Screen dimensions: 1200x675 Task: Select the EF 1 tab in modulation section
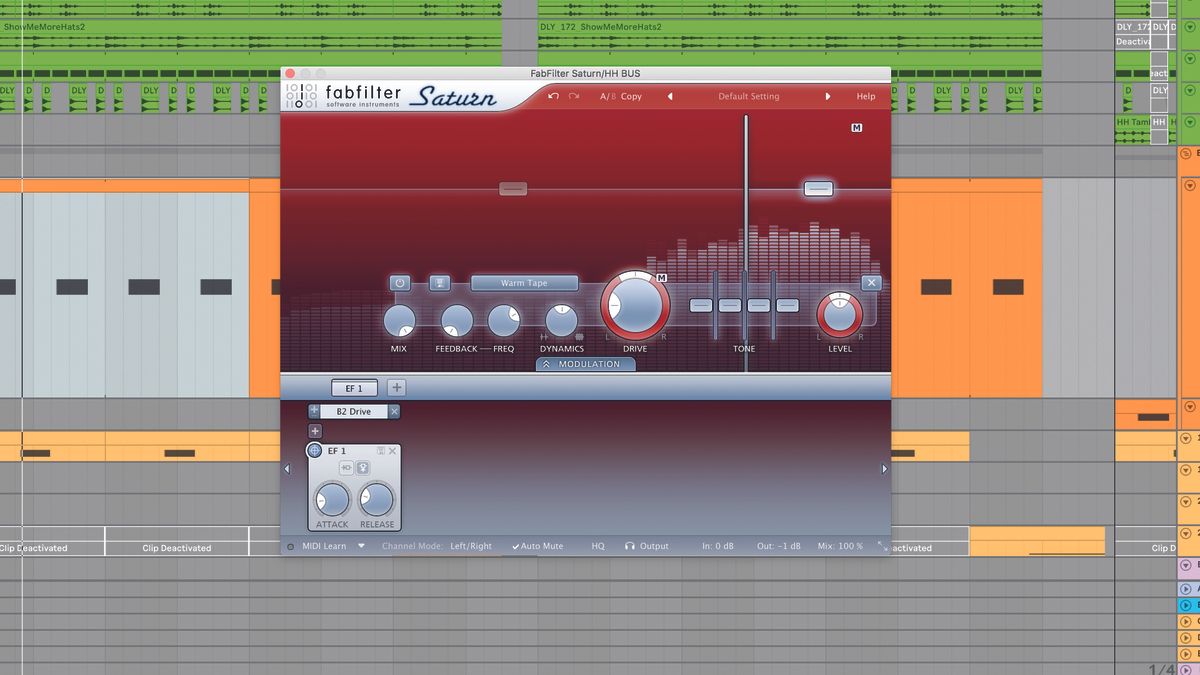click(353, 388)
